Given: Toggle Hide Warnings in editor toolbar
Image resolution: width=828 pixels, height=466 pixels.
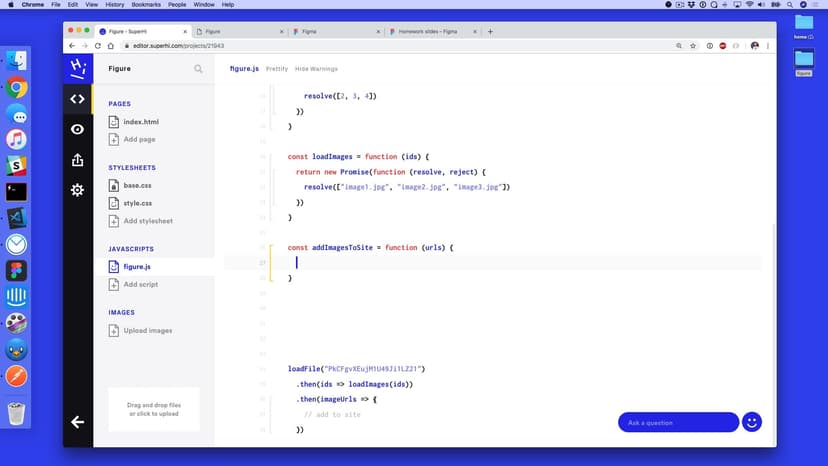Looking at the screenshot, I should (316, 69).
